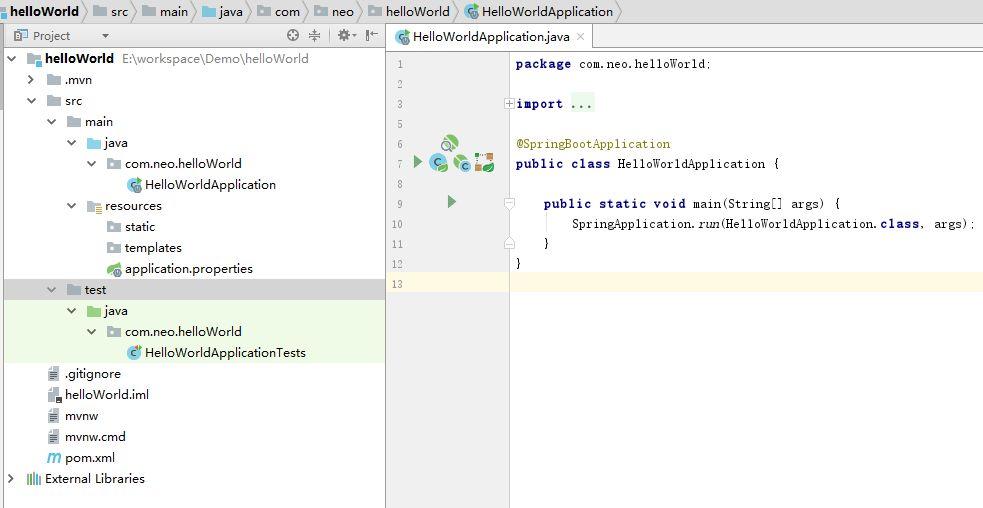Click the External Libraries bars icon
This screenshot has width=983, height=508.
pos(33,479)
